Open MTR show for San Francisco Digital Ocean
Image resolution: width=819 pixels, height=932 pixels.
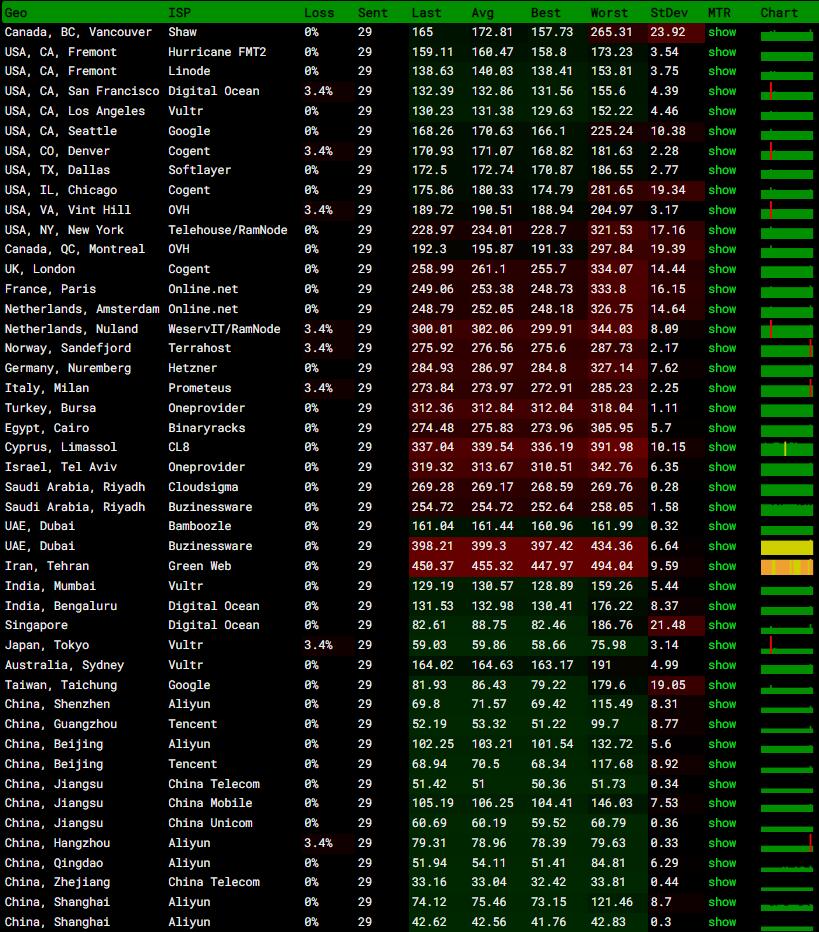click(722, 91)
